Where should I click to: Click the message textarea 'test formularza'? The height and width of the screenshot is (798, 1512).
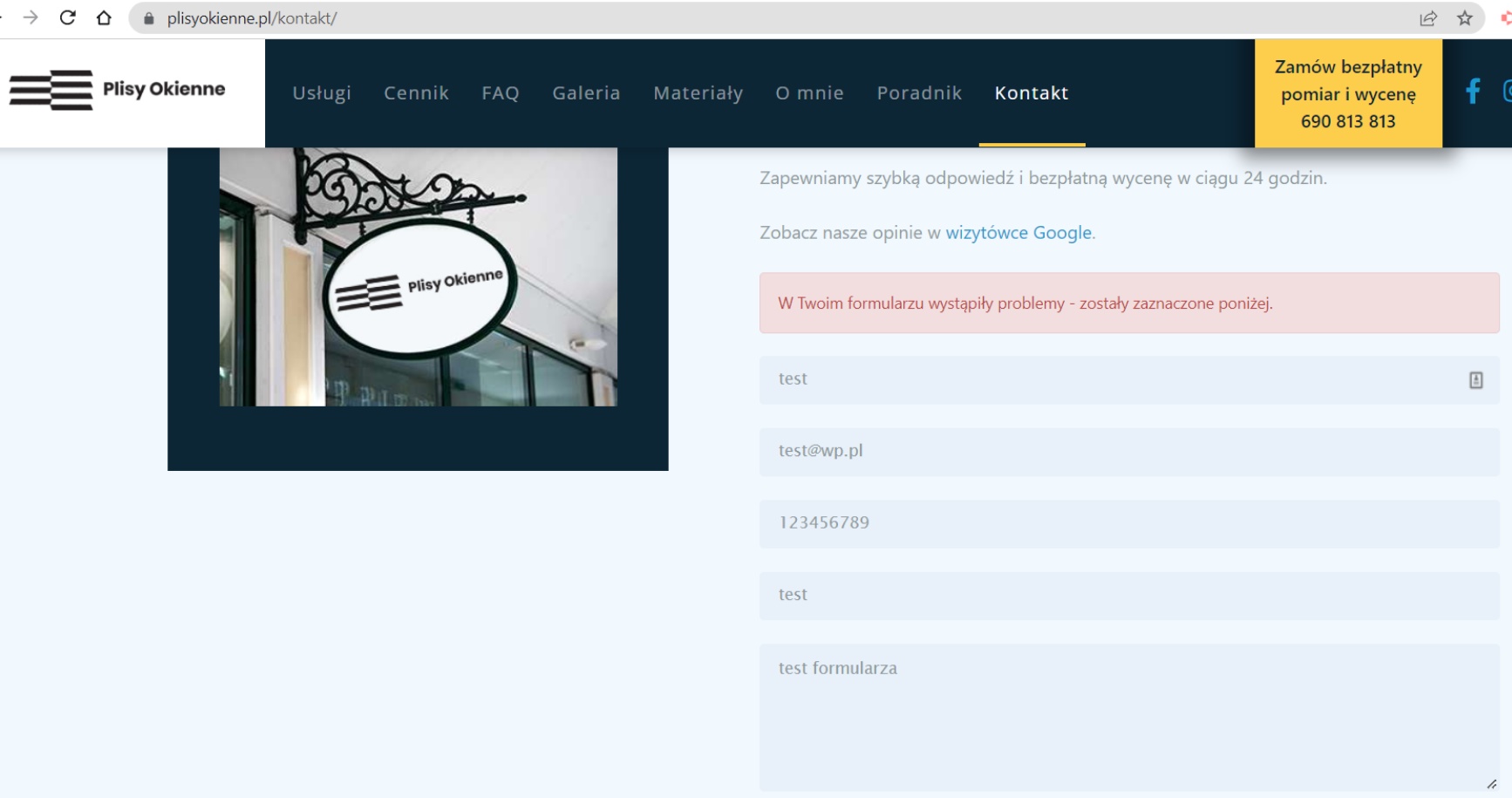[1129, 717]
